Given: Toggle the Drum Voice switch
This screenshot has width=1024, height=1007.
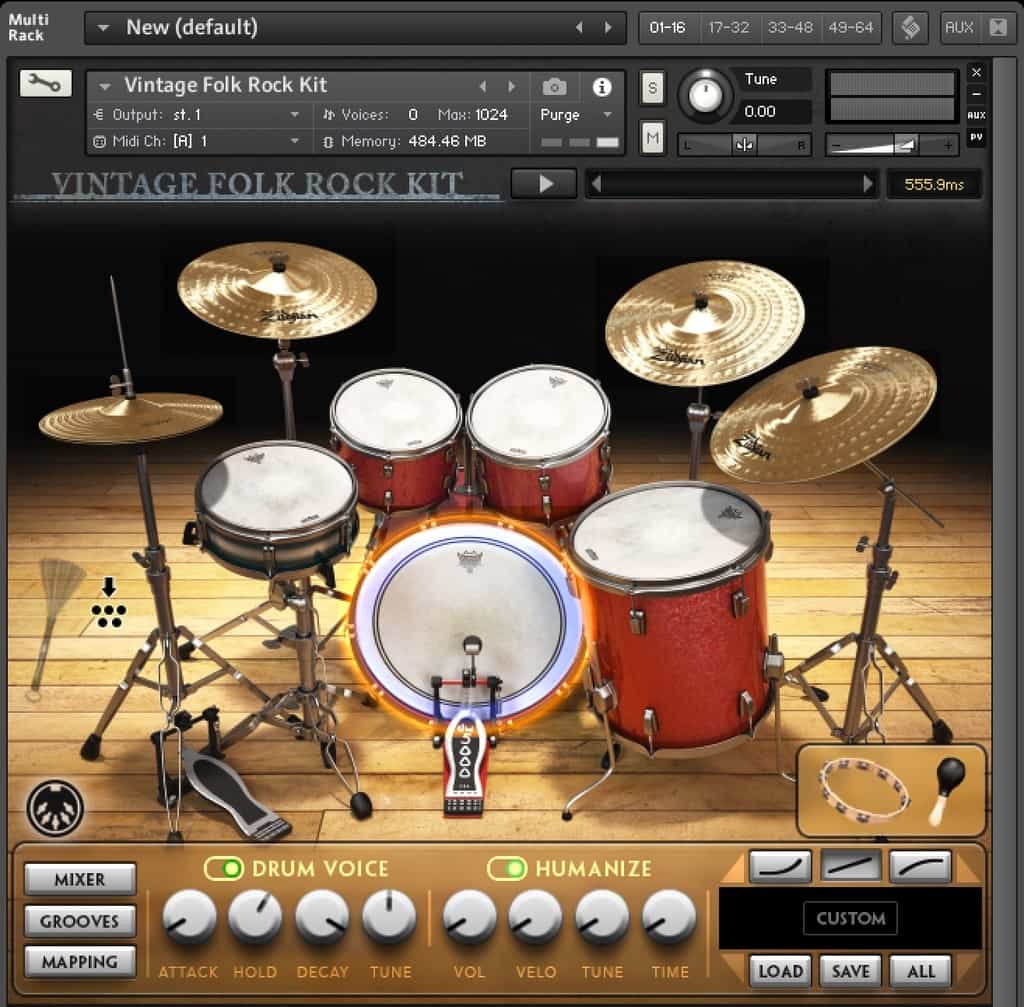Looking at the screenshot, I should [224, 868].
